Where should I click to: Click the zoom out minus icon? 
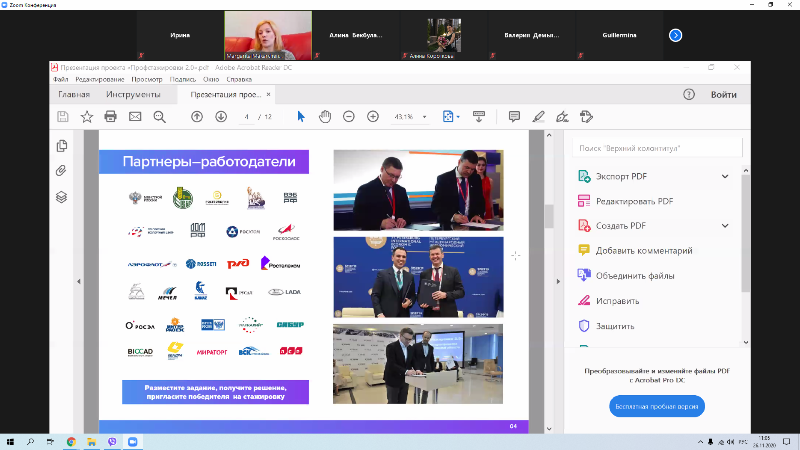(x=349, y=117)
